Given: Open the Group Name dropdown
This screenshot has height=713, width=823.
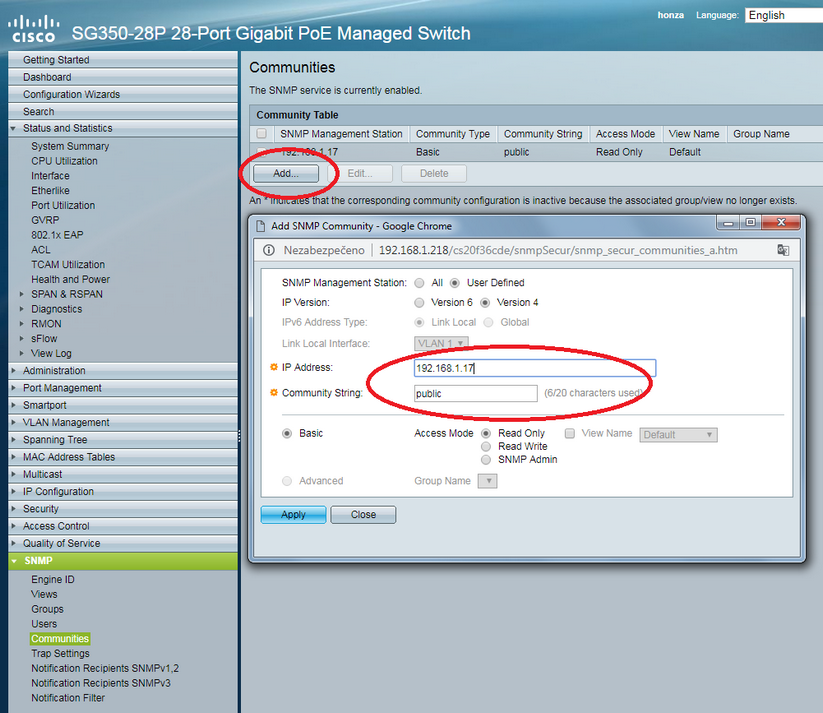Looking at the screenshot, I should point(487,480).
